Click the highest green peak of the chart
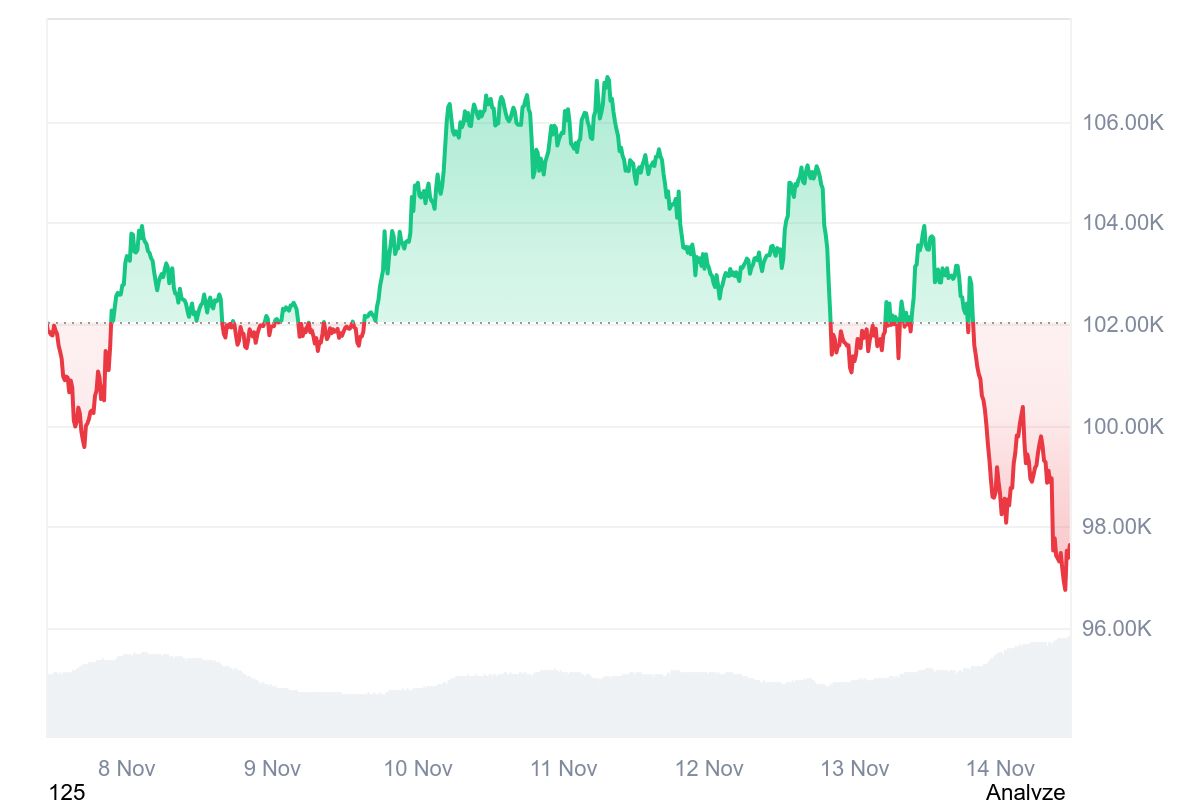Viewport: 1200px width, 800px height. pyautogui.click(x=606, y=78)
